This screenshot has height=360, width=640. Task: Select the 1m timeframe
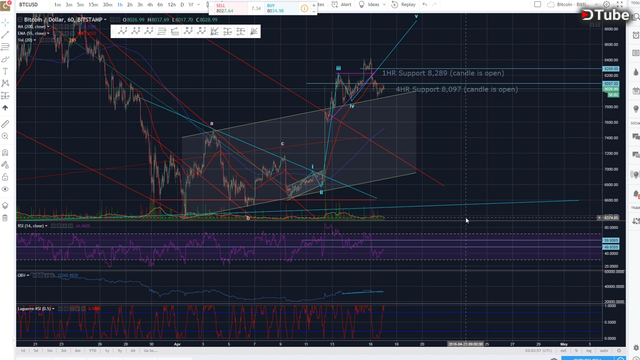[x=57, y=4]
